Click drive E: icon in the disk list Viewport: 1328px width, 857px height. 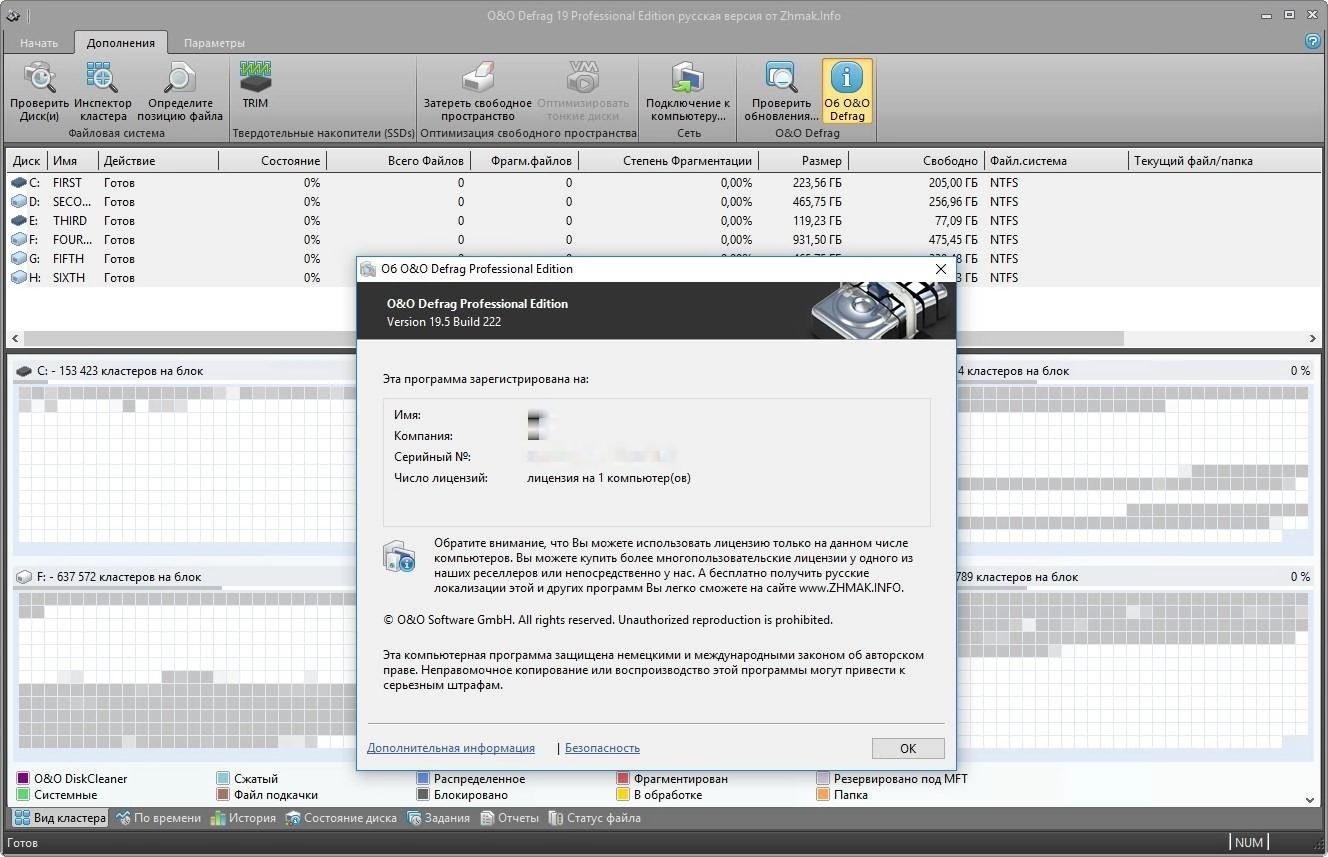(x=20, y=221)
